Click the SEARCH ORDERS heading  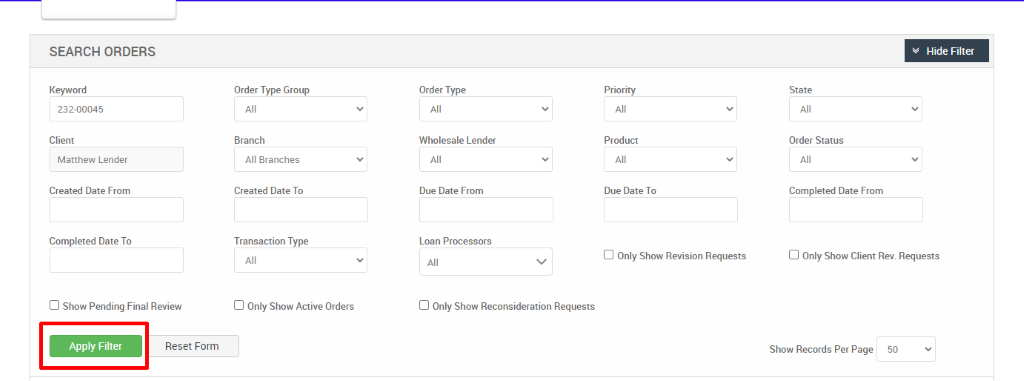[103, 52]
